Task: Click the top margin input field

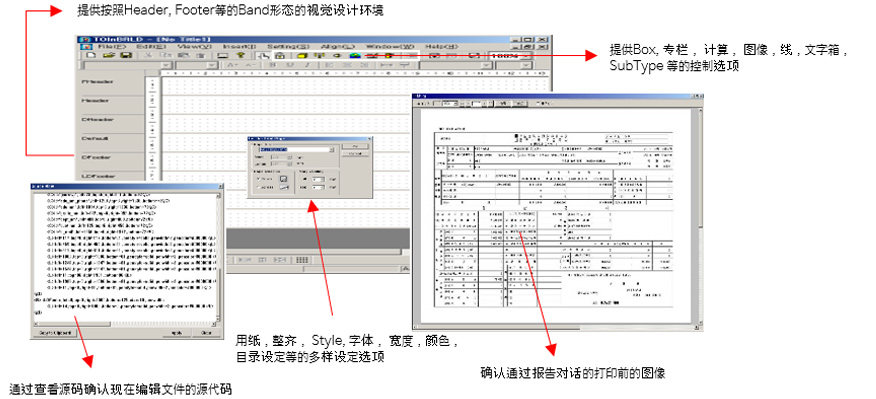Action: point(318,179)
